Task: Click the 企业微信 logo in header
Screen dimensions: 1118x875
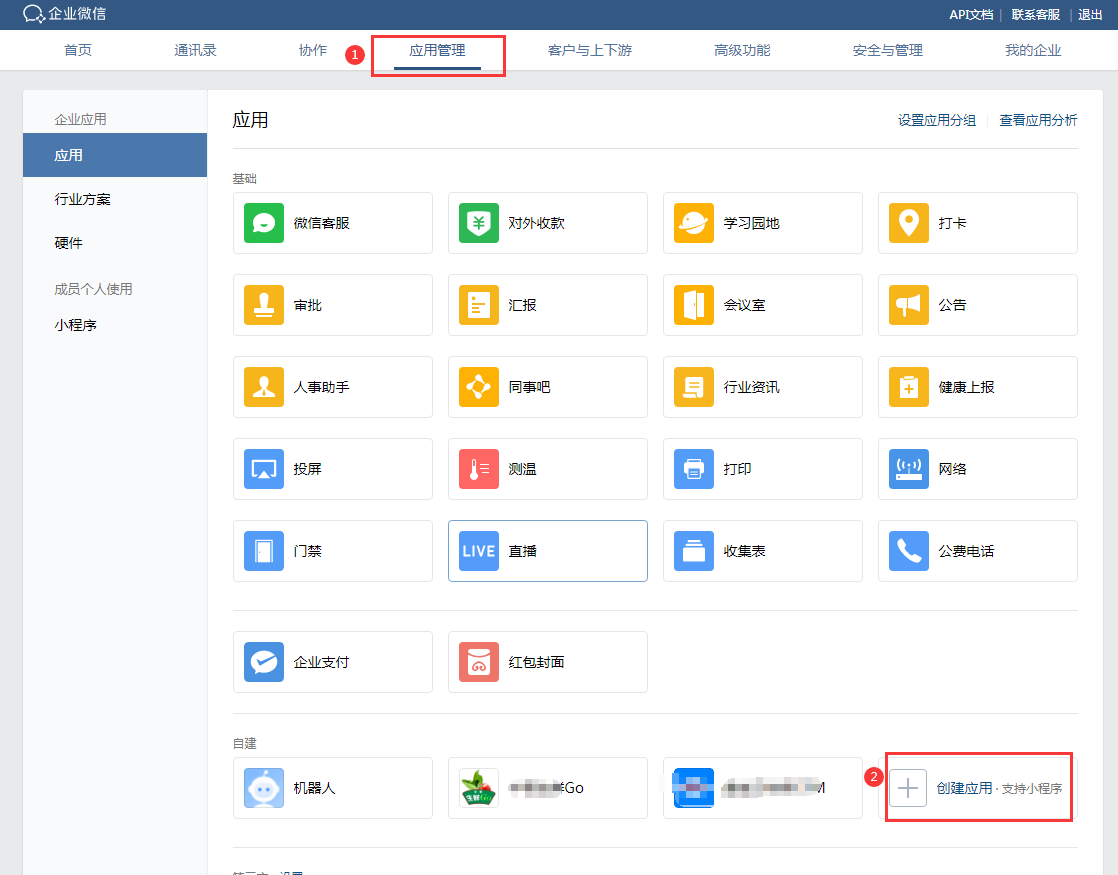Action: [64, 14]
